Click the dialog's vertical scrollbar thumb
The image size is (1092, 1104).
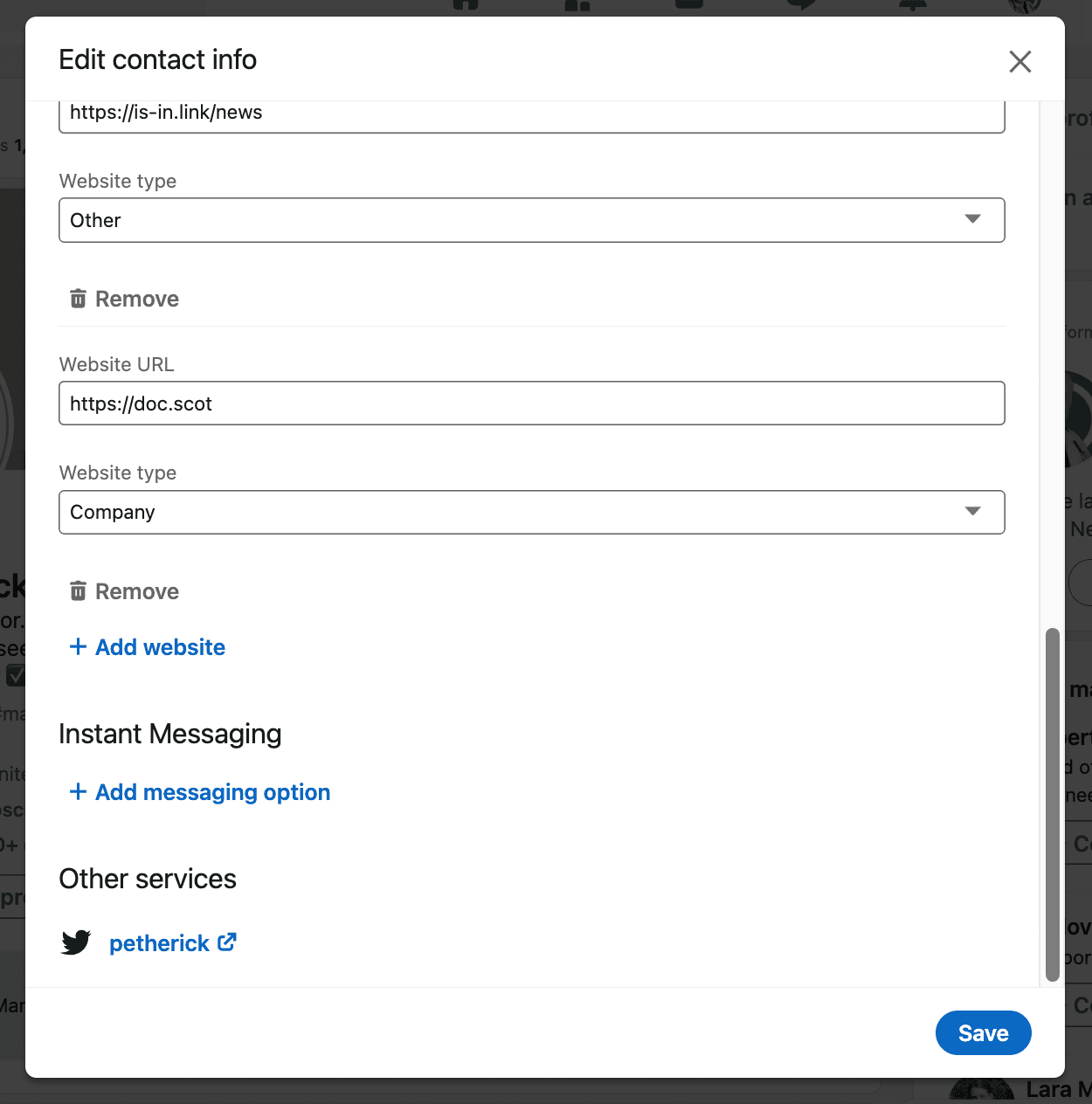click(x=1052, y=804)
